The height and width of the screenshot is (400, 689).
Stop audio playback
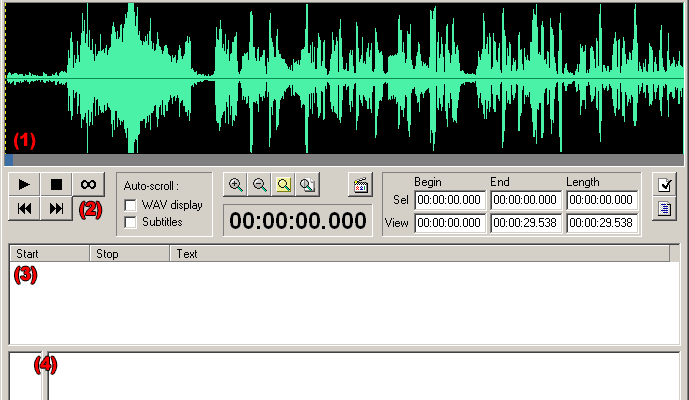[x=56, y=185]
